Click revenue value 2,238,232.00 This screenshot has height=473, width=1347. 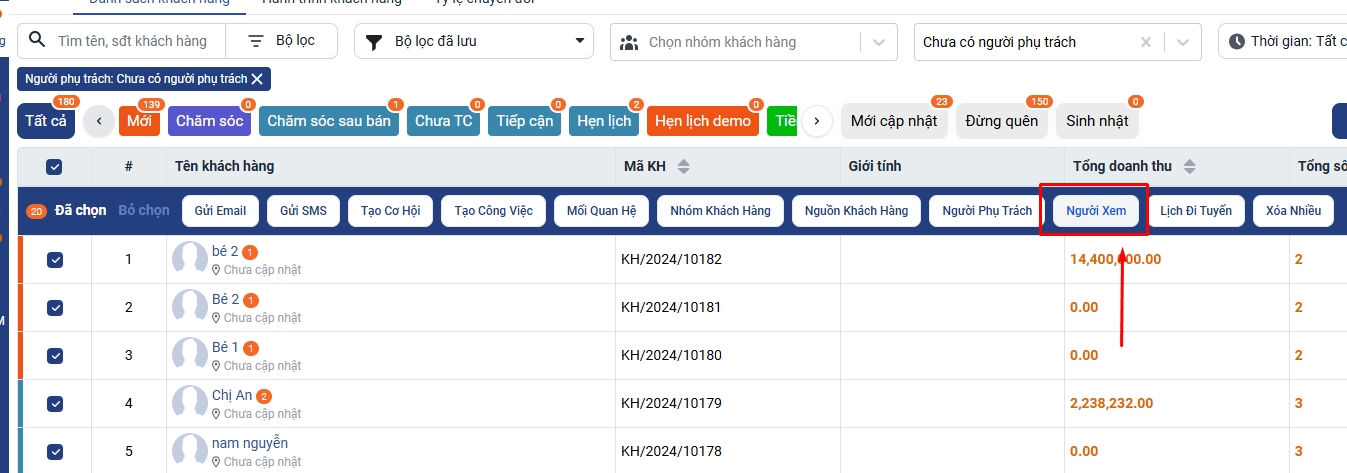[x=1111, y=403]
